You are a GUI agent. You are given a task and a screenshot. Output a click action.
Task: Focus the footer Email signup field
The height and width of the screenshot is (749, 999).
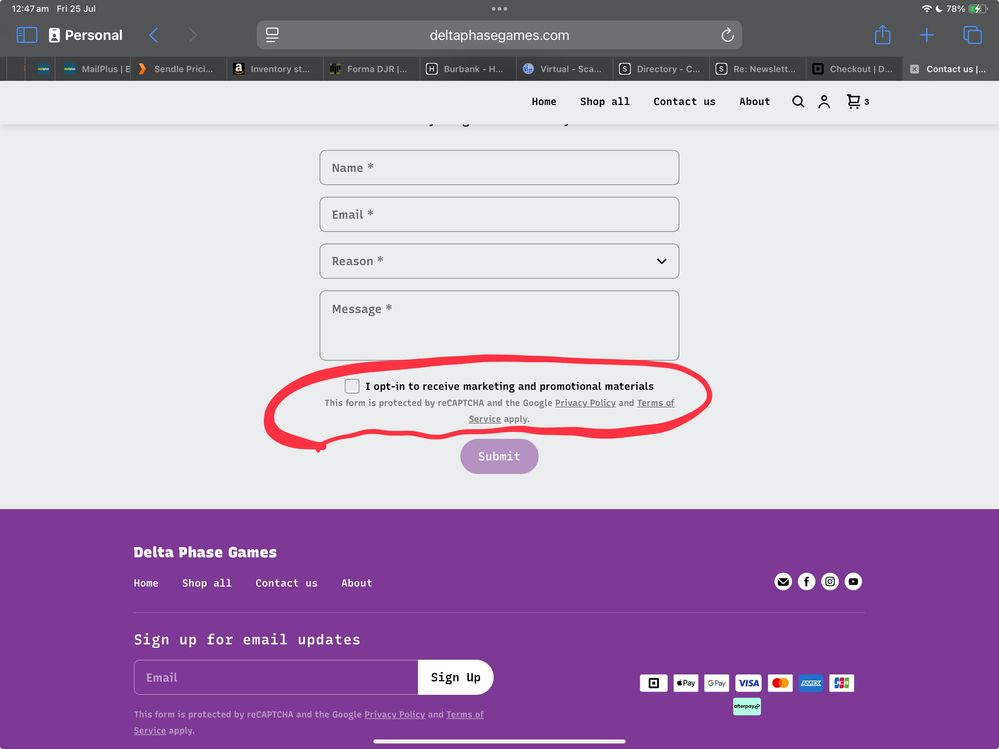point(276,677)
